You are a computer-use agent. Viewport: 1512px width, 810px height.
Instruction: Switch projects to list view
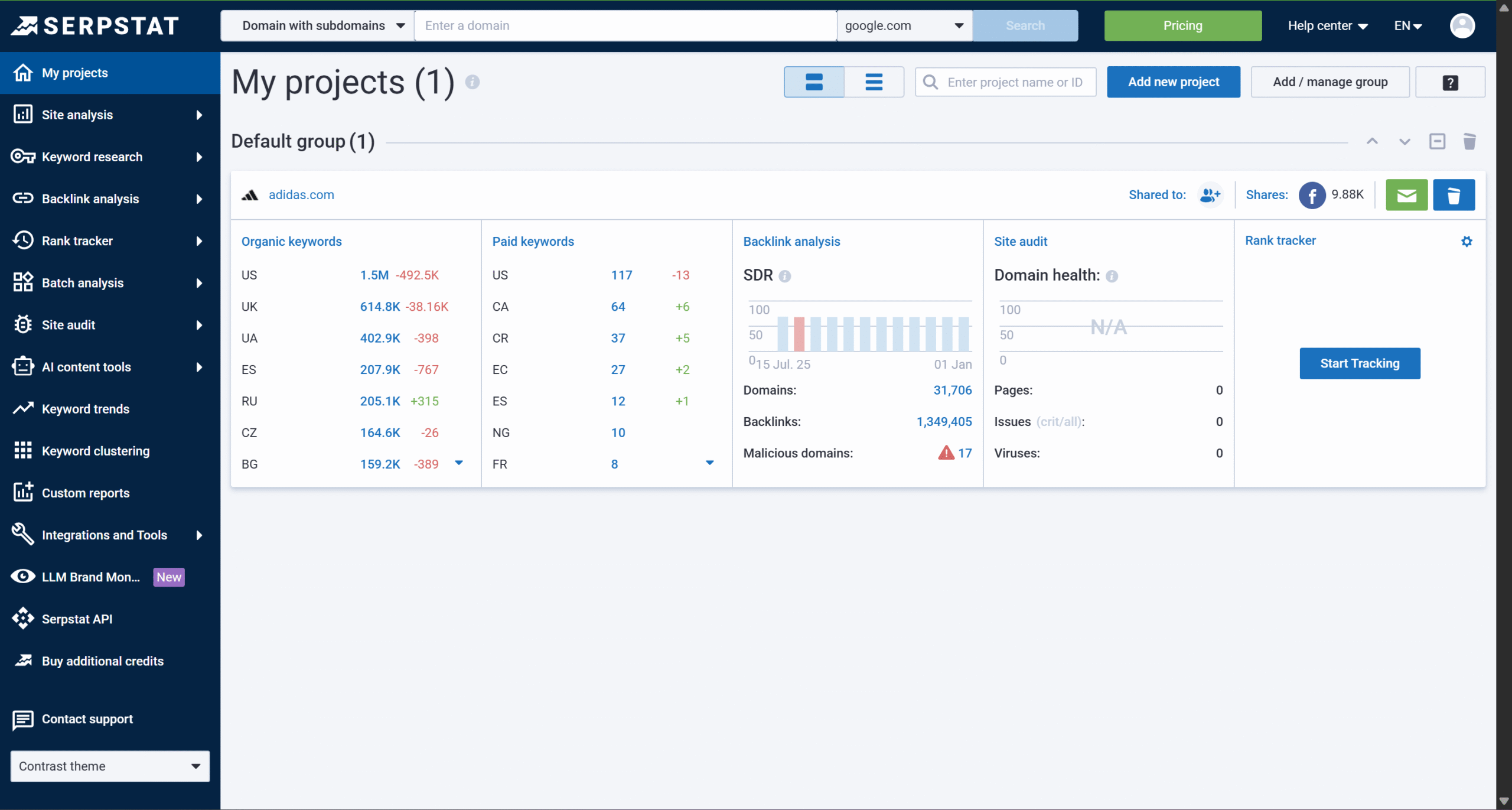point(874,82)
